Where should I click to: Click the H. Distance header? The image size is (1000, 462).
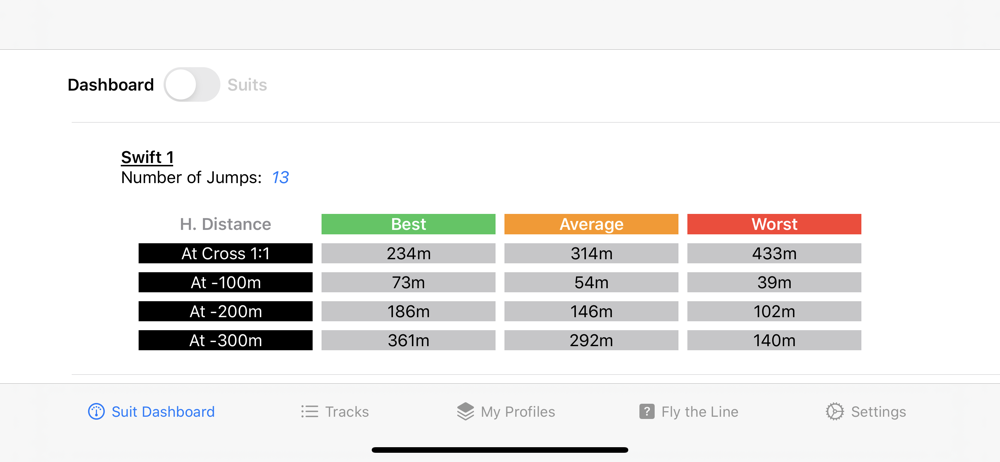(225, 224)
